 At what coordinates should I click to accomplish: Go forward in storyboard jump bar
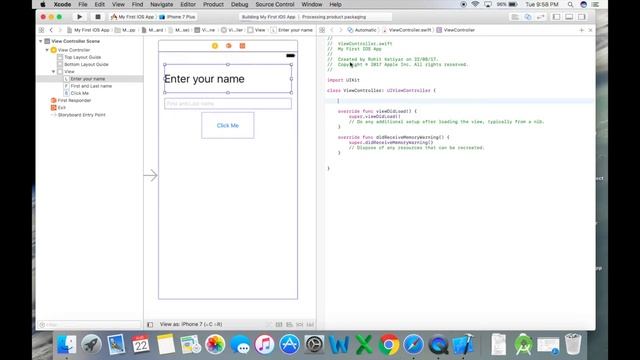click(x=60, y=30)
